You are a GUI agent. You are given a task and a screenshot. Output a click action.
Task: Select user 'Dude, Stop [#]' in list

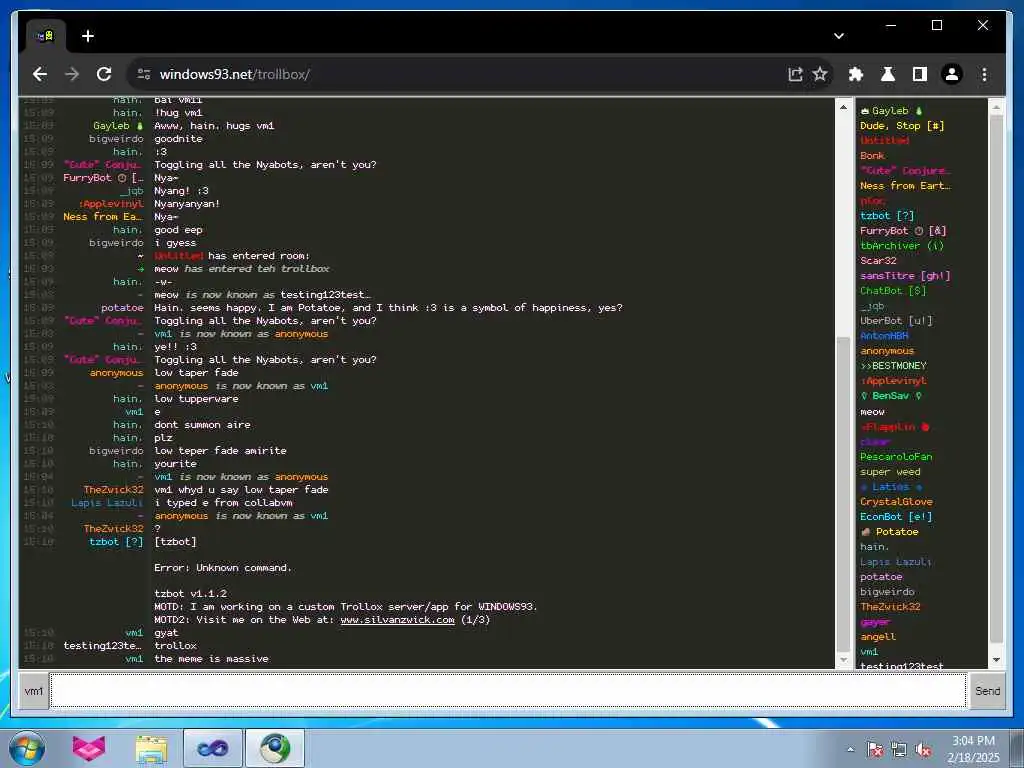click(902, 126)
